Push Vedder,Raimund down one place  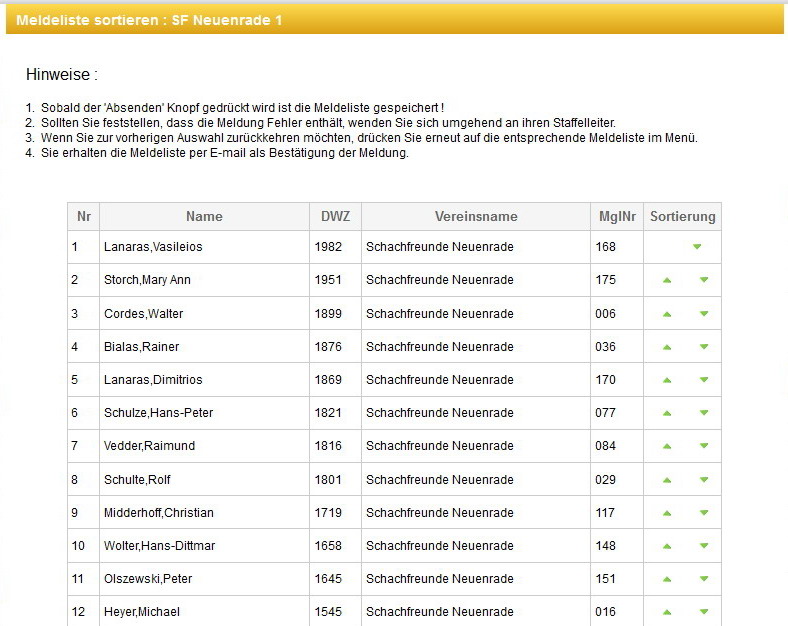(704, 446)
